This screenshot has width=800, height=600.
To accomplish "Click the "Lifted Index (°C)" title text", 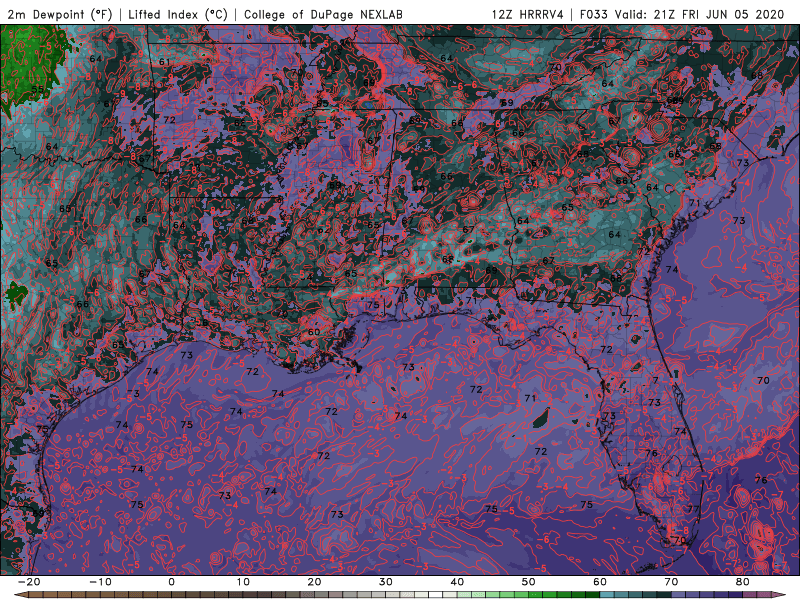I will [x=178, y=14].
